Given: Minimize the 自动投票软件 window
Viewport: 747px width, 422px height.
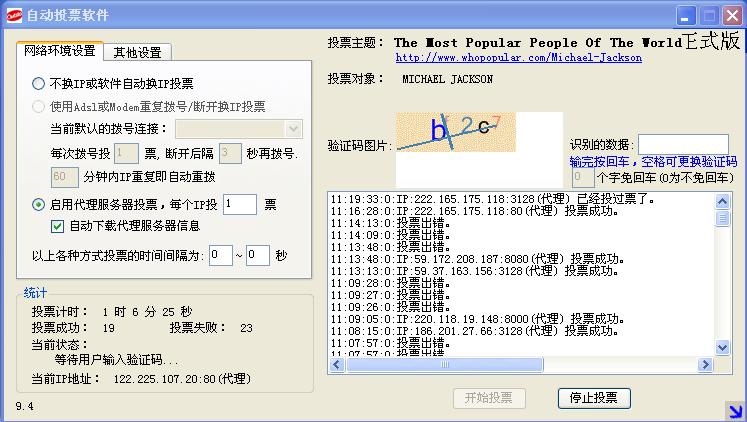Looking at the screenshot, I should (686, 16).
